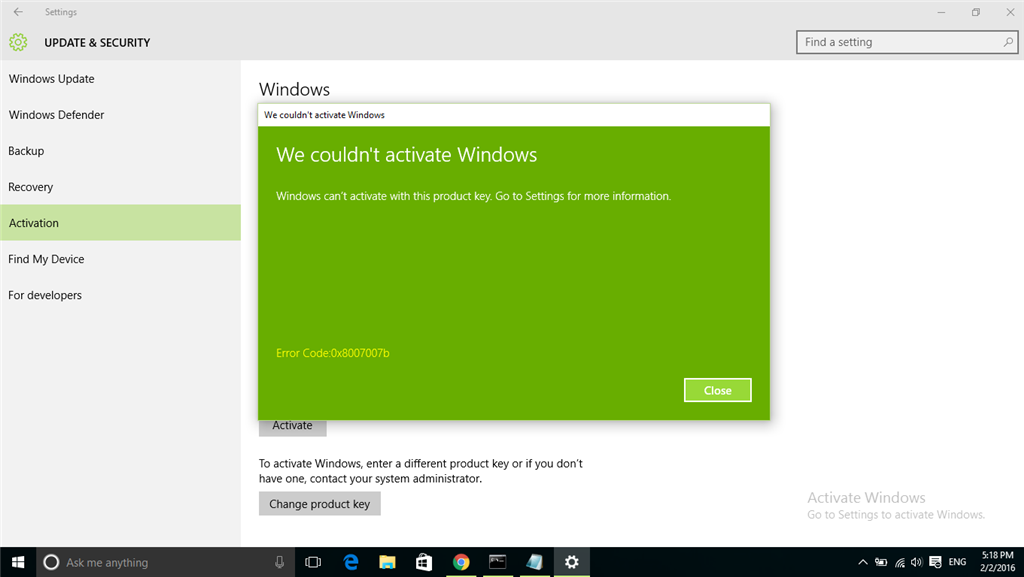Open the taskbar clock and date

click(997, 562)
